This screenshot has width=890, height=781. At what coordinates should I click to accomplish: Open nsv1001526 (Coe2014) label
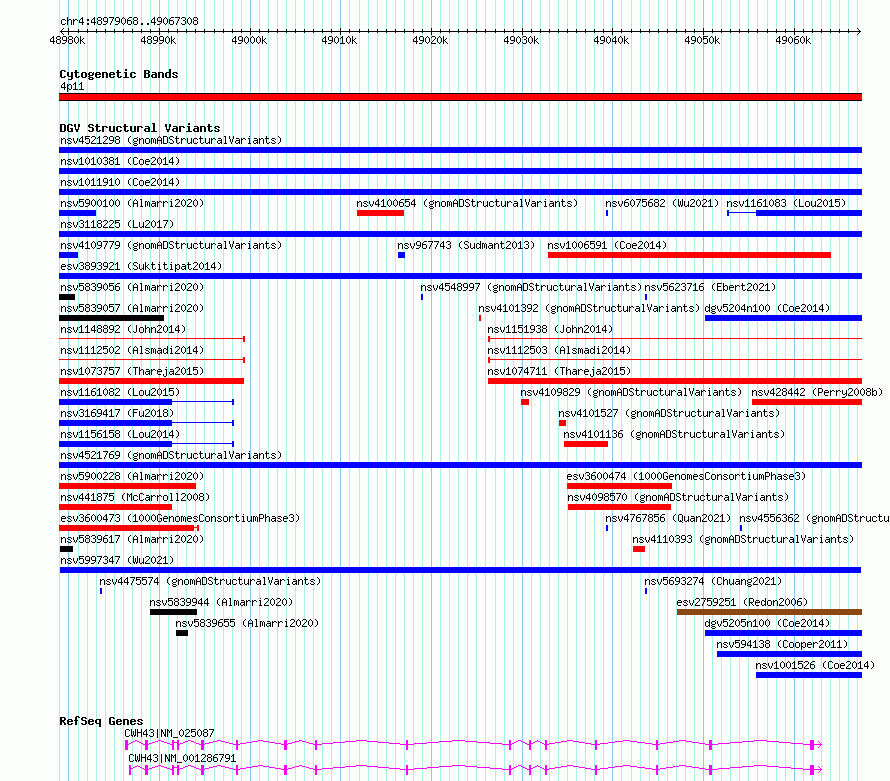coord(815,665)
